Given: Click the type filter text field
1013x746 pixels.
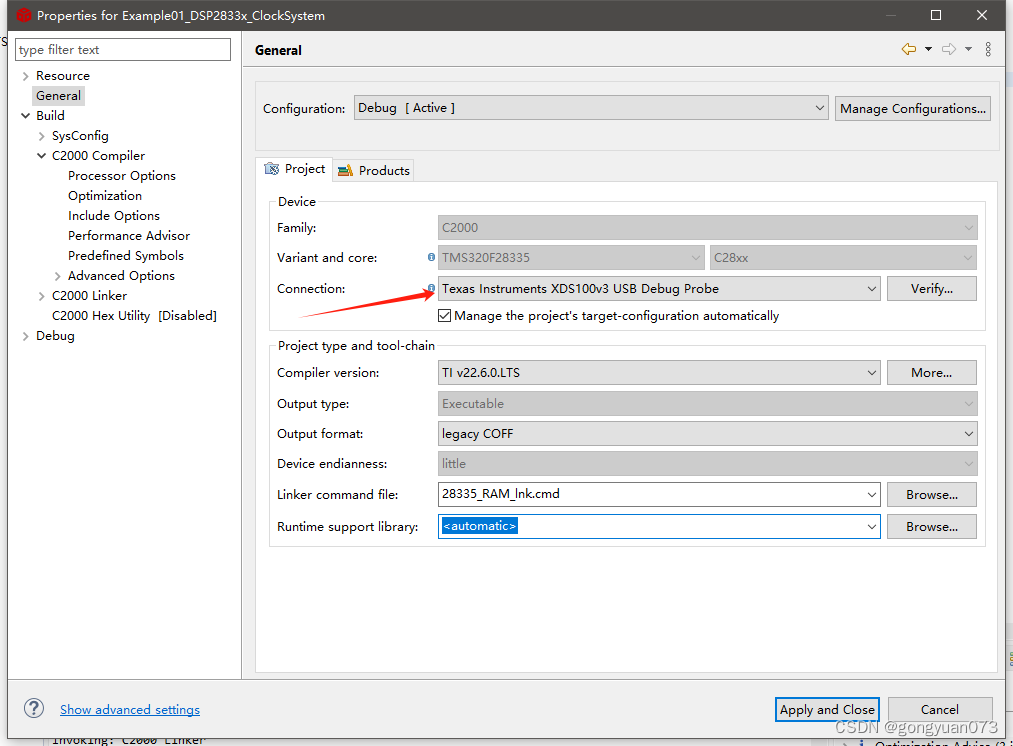Looking at the screenshot, I should pyautogui.click(x=123, y=50).
